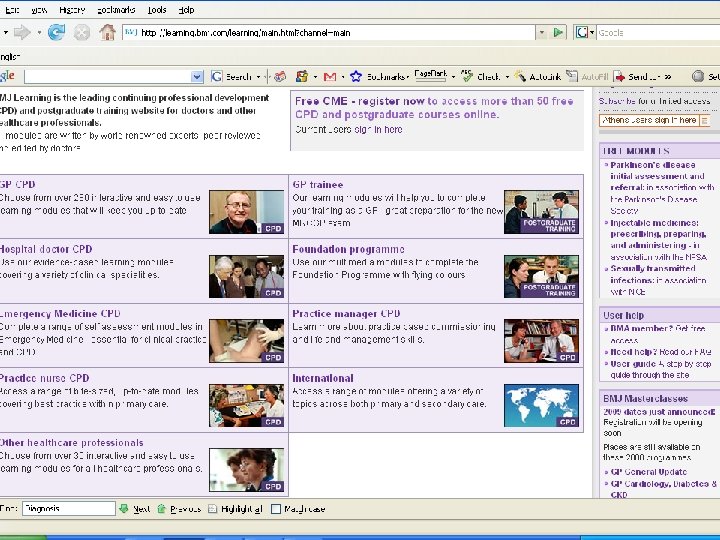
Task: Open the Help menu
Action: (x=186, y=10)
